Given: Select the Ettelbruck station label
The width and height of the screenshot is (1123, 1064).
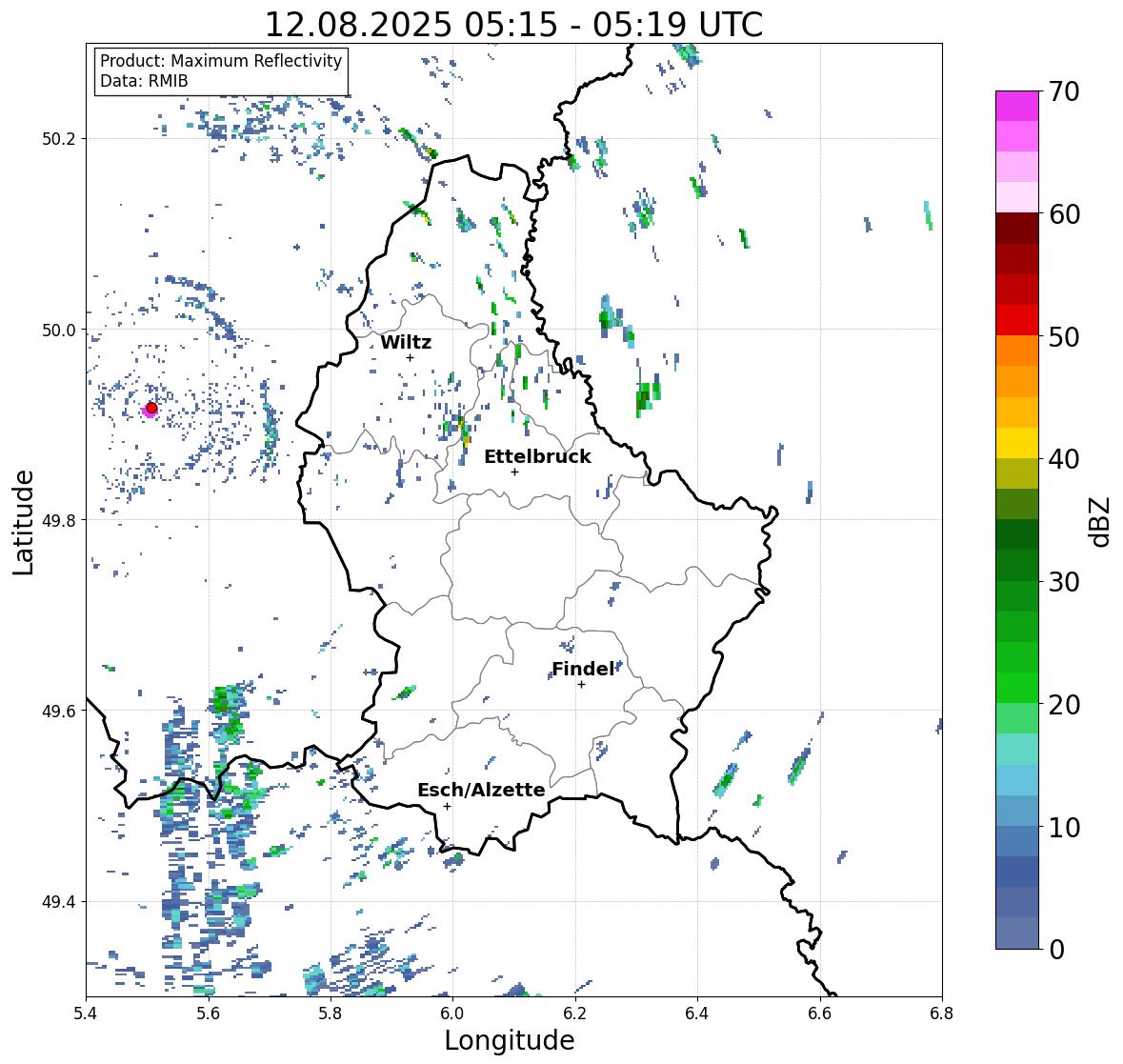Looking at the screenshot, I should tap(537, 456).
